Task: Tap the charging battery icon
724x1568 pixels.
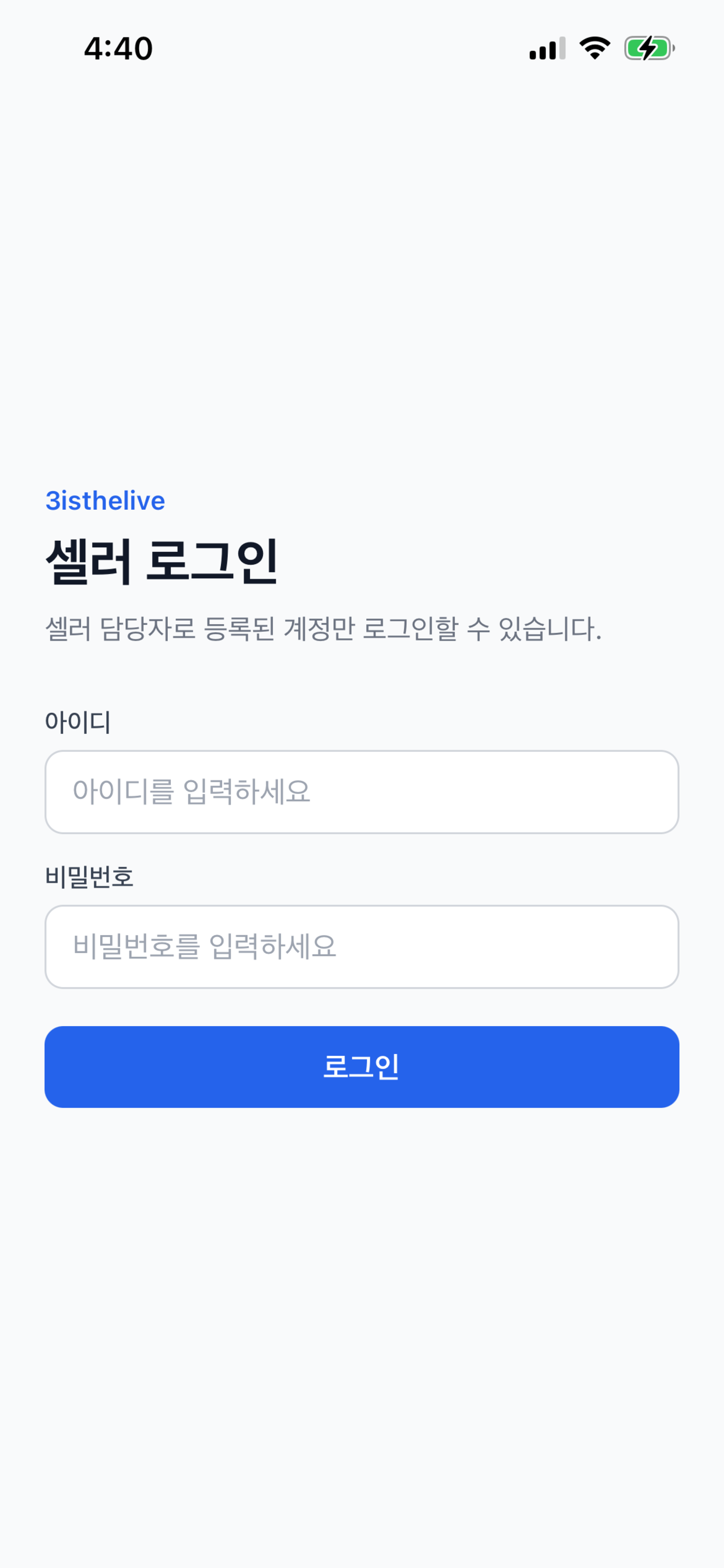Action: pos(650,48)
